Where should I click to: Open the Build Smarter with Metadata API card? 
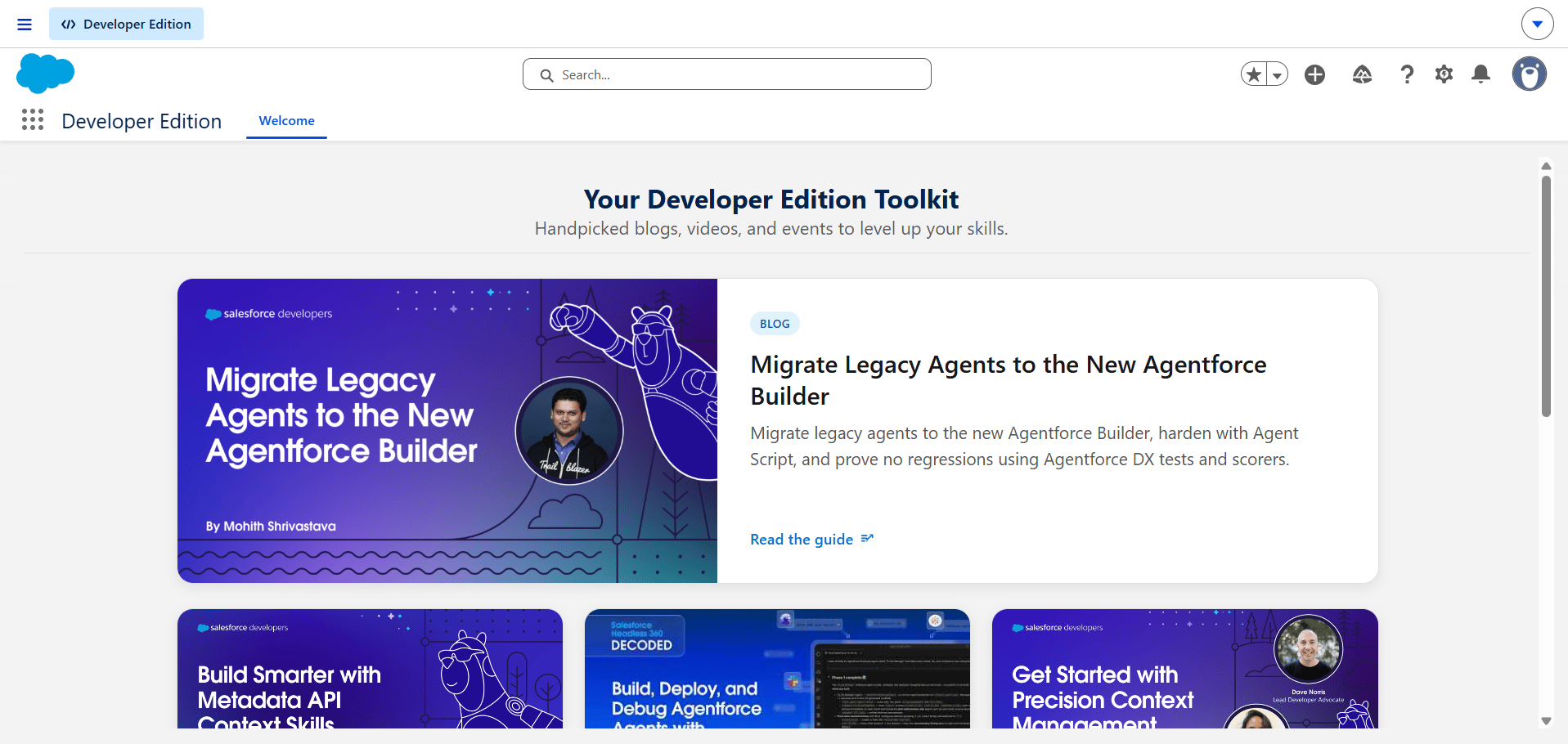(370, 669)
